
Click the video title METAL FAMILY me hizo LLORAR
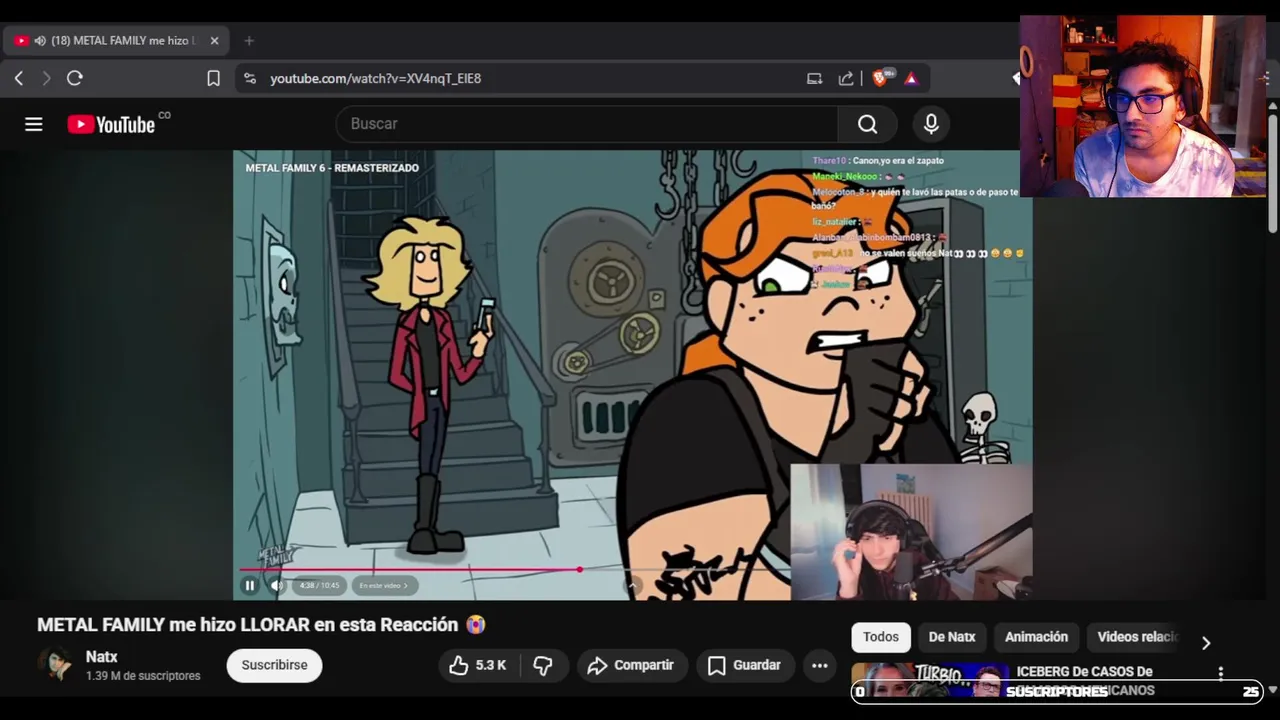(261, 625)
